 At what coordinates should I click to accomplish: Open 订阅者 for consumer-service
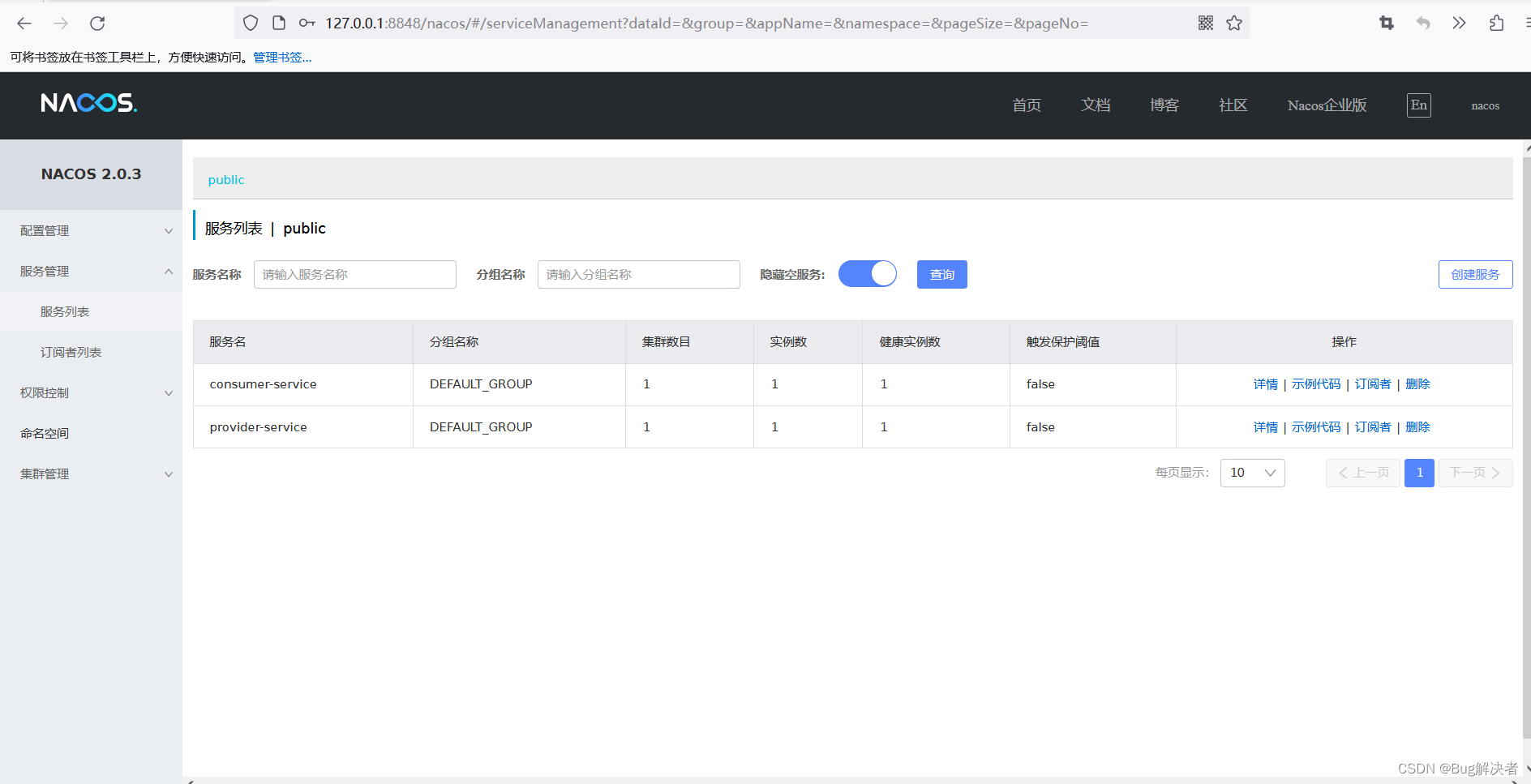pos(1373,384)
